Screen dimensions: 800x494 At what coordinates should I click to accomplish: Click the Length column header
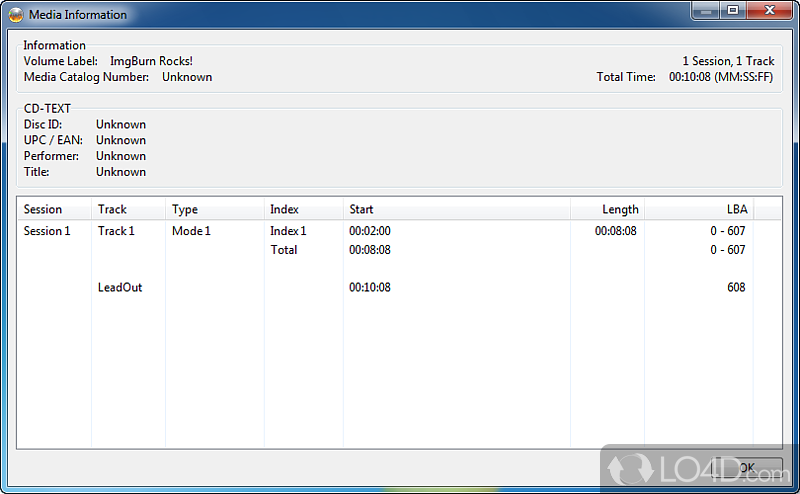pyautogui.click(x=607, y=209)
